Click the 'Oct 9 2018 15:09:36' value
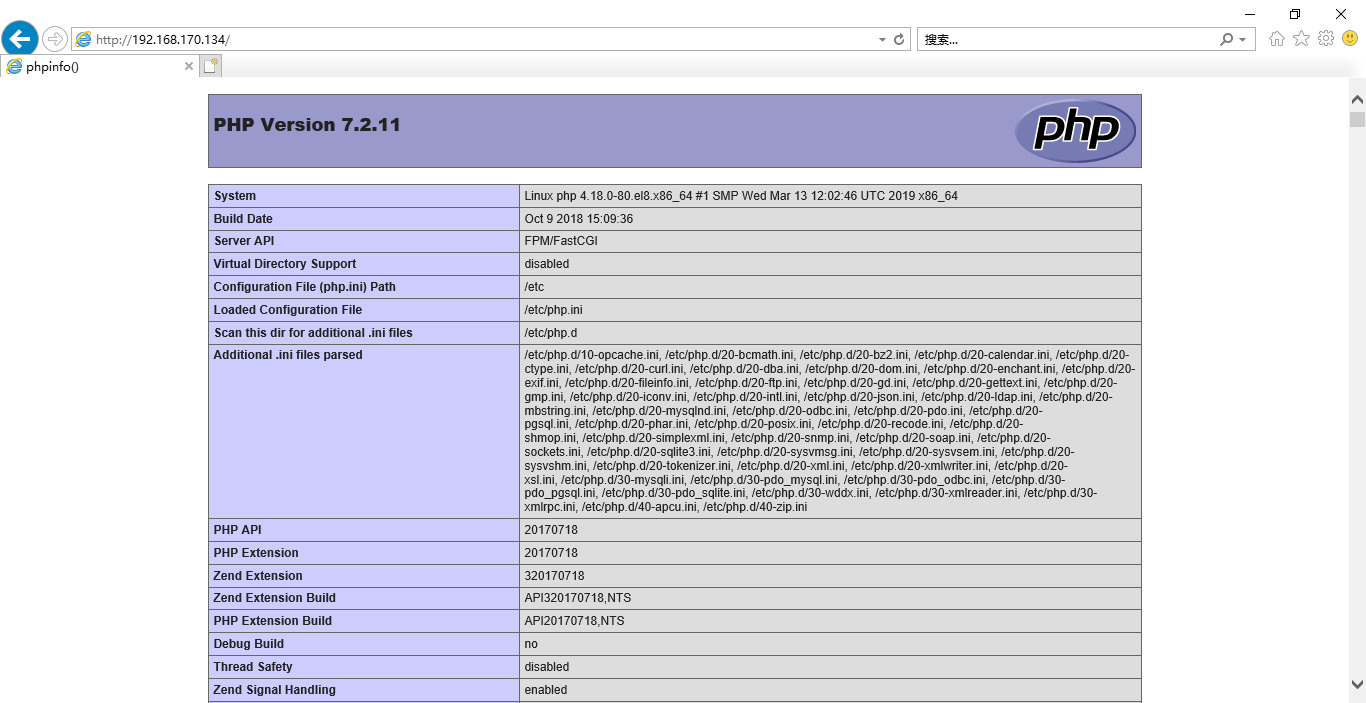1366x703 pixels. [579, 219]
